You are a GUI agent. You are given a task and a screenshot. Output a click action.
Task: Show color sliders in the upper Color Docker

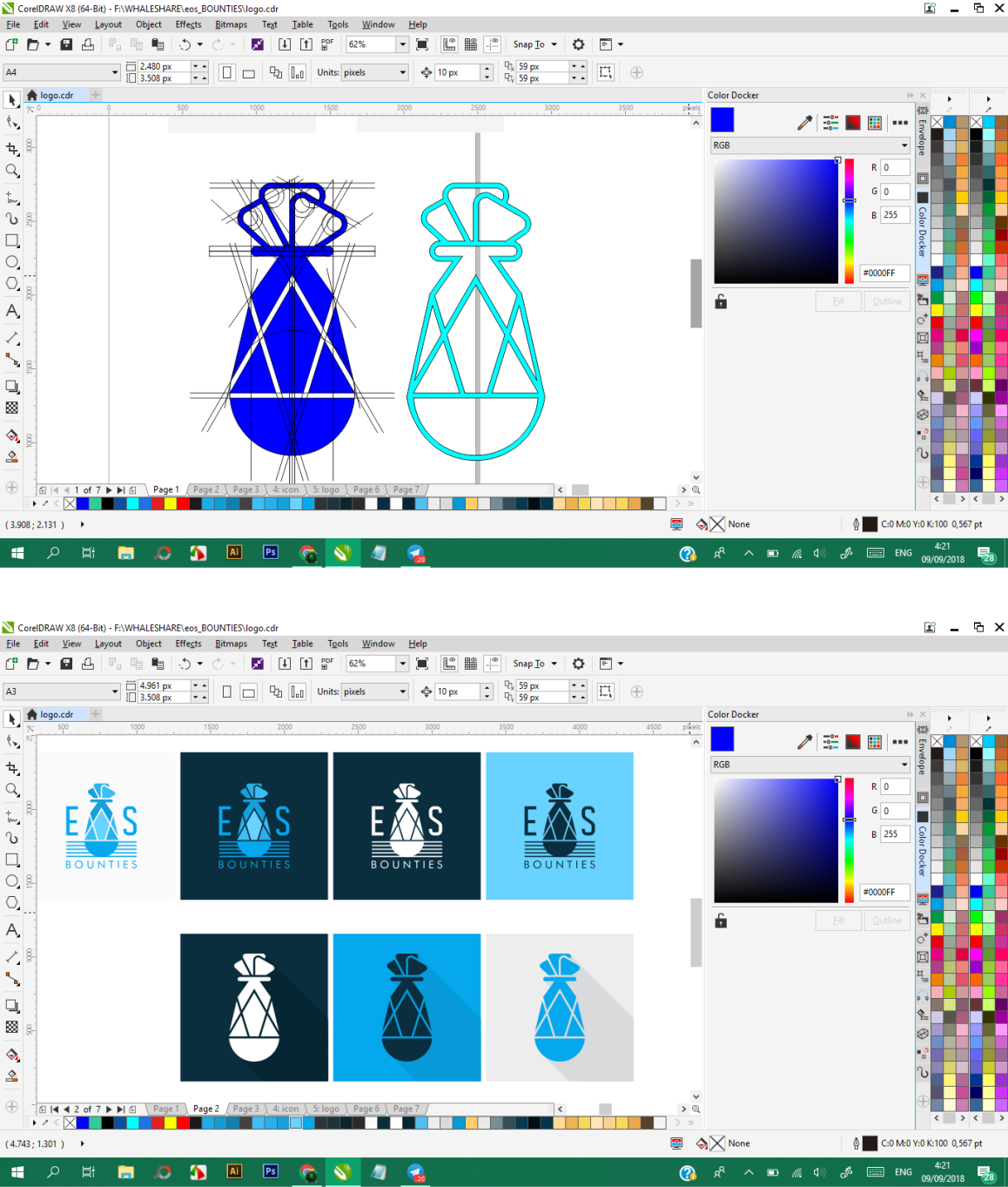tap(831, 123)
